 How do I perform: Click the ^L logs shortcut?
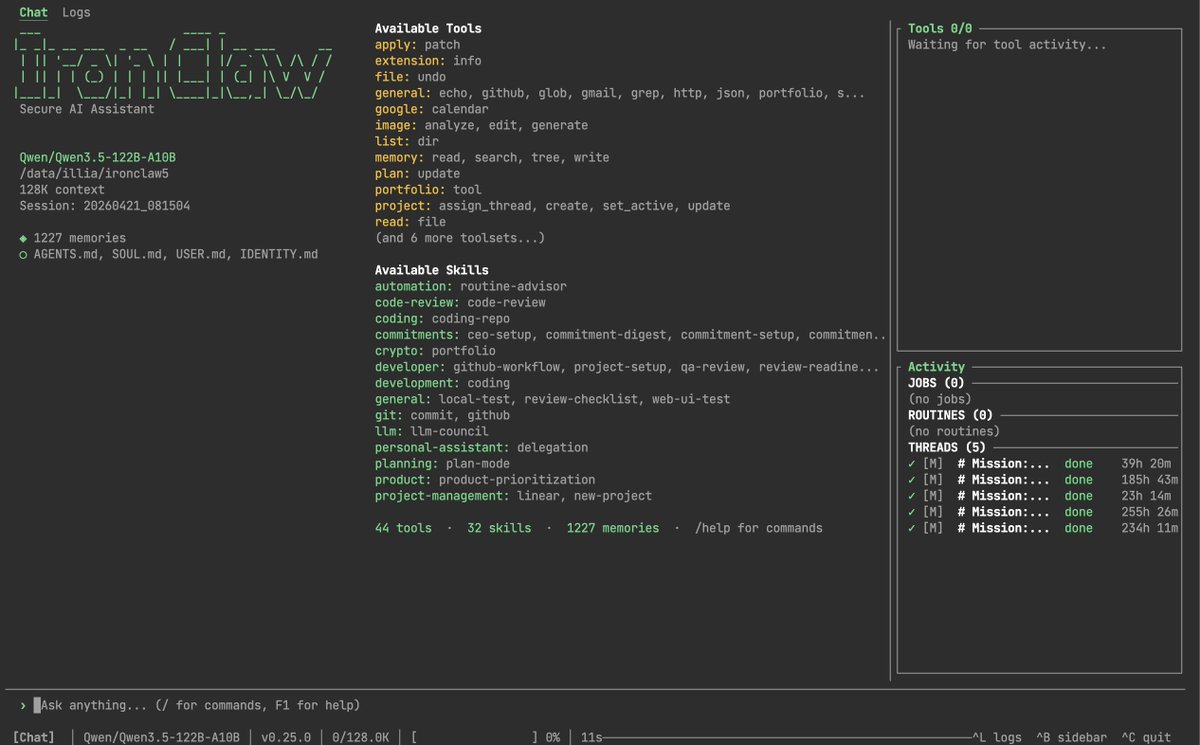tap(997, 737)
